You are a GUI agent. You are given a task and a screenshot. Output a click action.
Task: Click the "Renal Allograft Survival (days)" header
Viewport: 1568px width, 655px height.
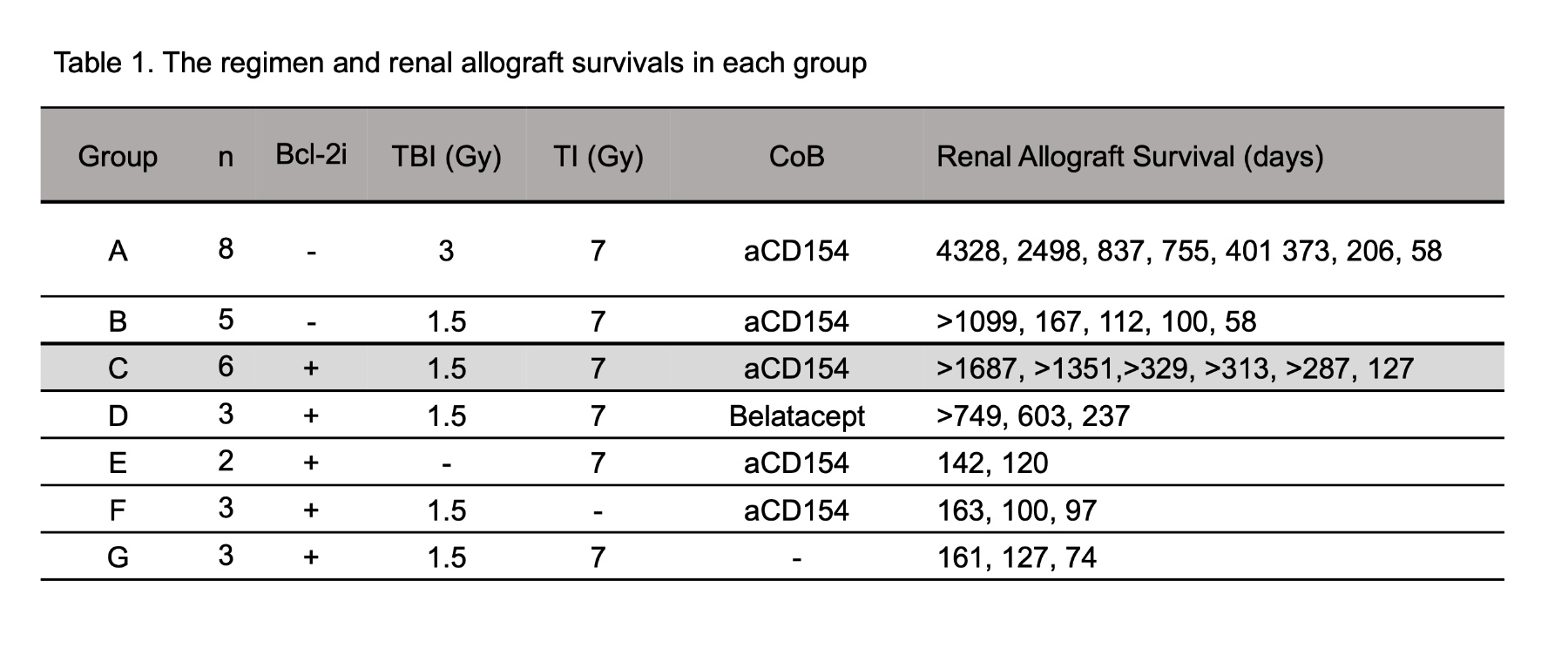[1129, 157]
